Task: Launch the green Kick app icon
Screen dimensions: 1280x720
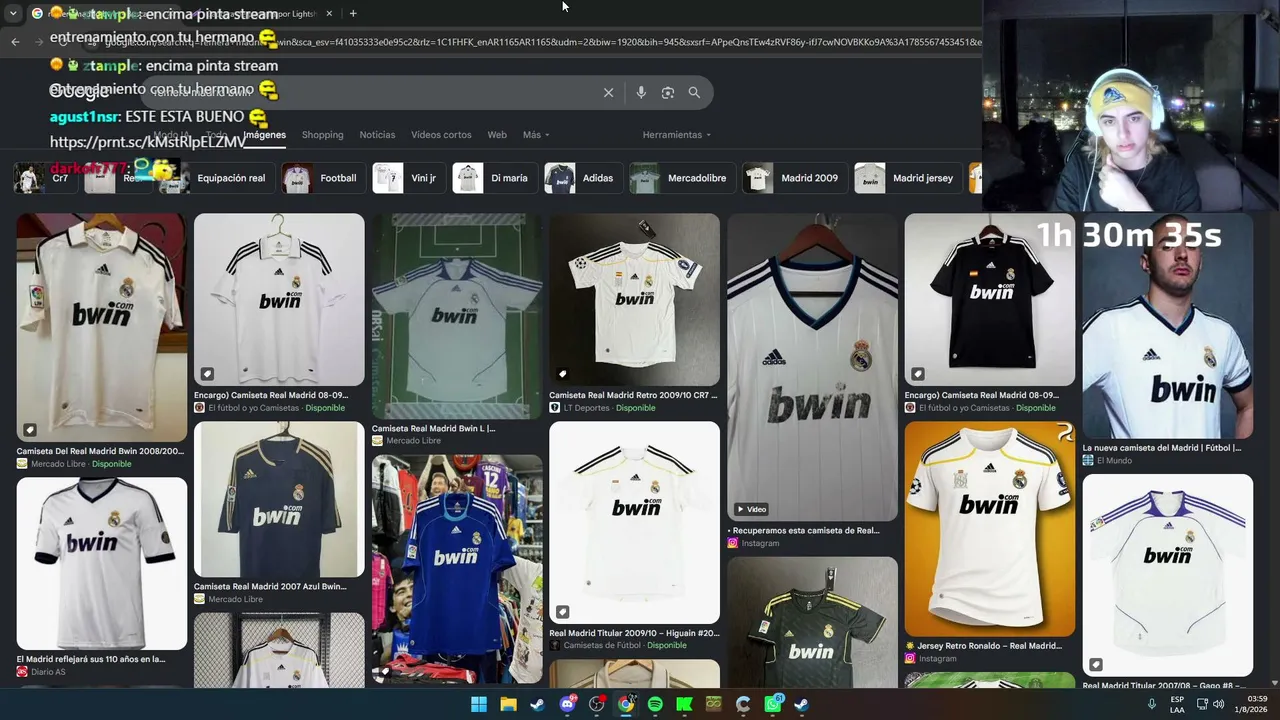Action: [684, 704]
